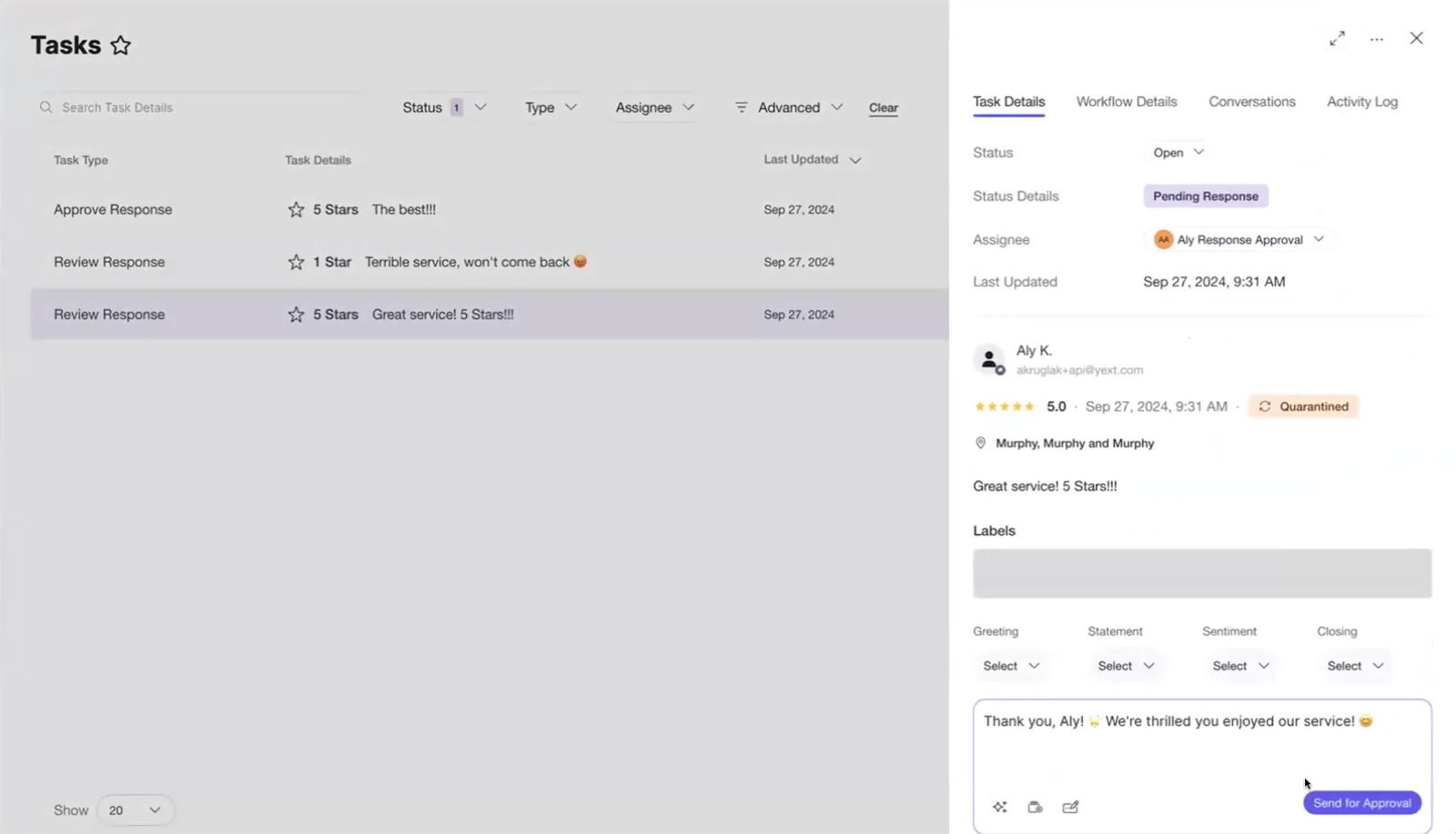Open the Activity Log tab
Screen dimensions: 1456x834
coord(1361,101)
